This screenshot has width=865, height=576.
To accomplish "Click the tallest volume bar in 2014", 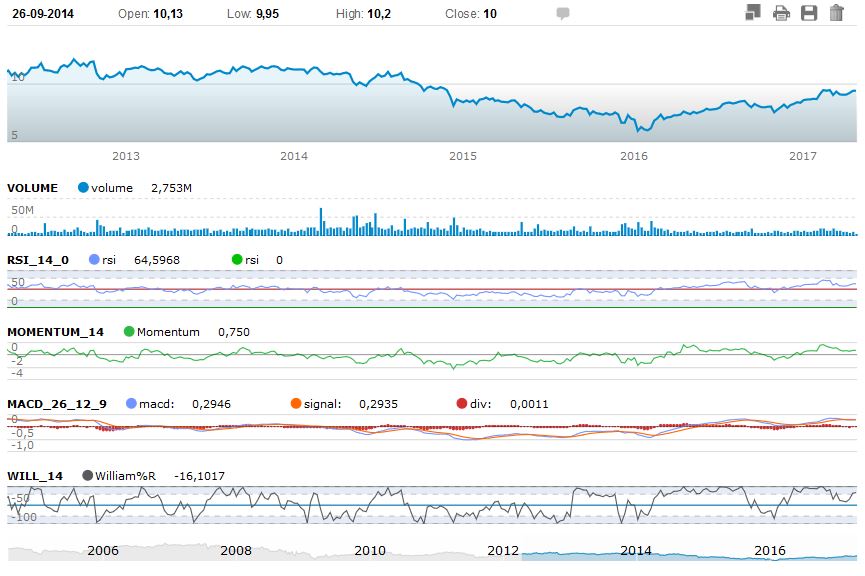I will pos(321,222).
